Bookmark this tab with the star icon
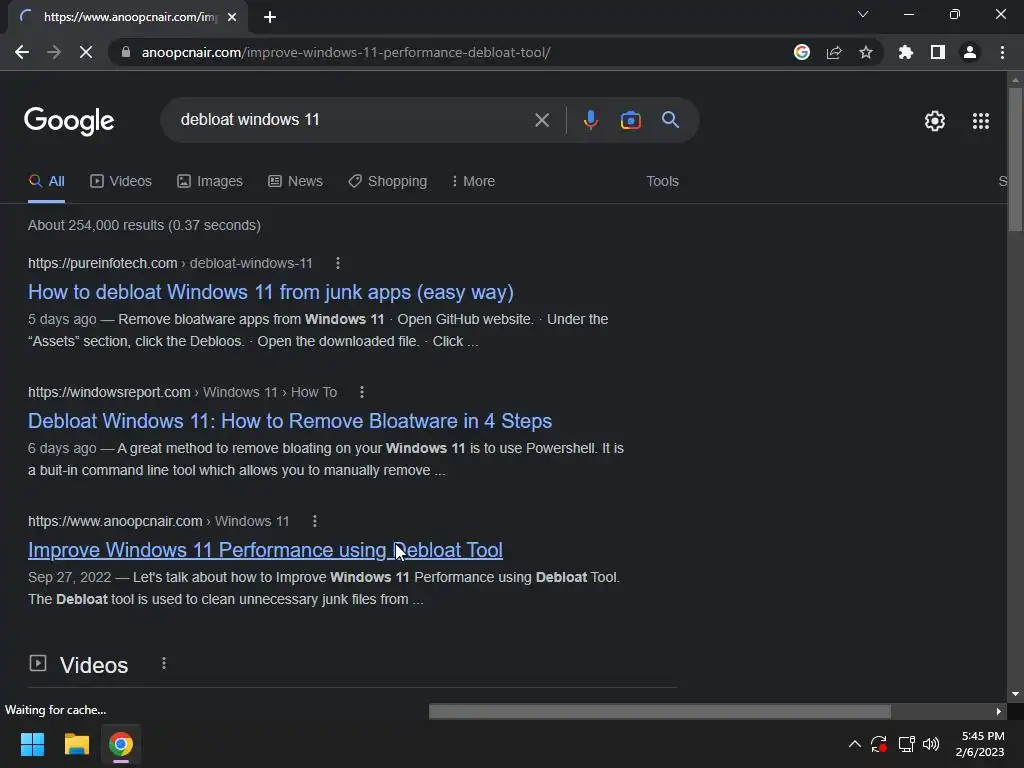The width and height of the screenshot is (1024, 768). click(866, 52)
